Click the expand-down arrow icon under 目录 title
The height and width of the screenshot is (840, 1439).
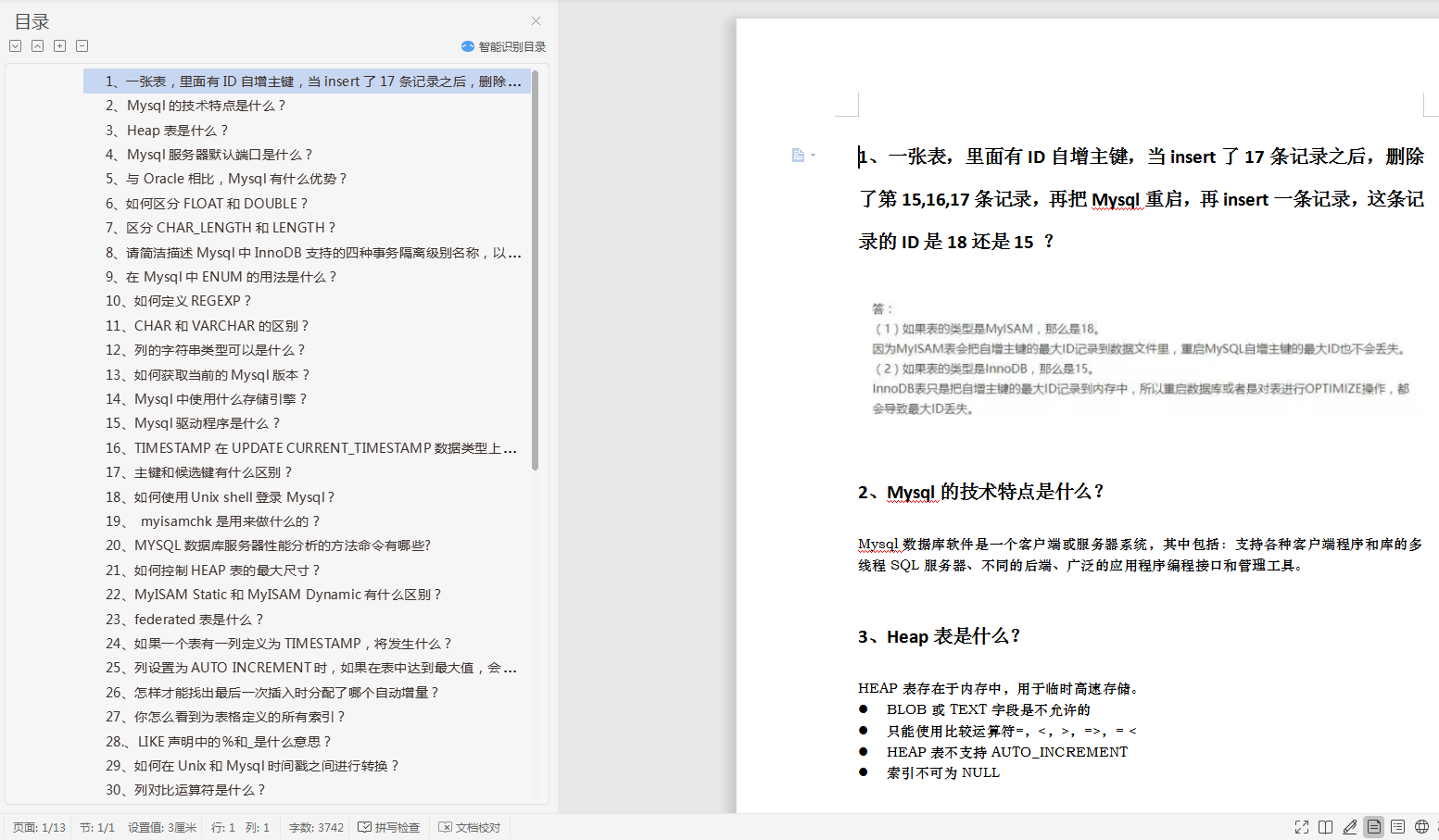point(16,45)
